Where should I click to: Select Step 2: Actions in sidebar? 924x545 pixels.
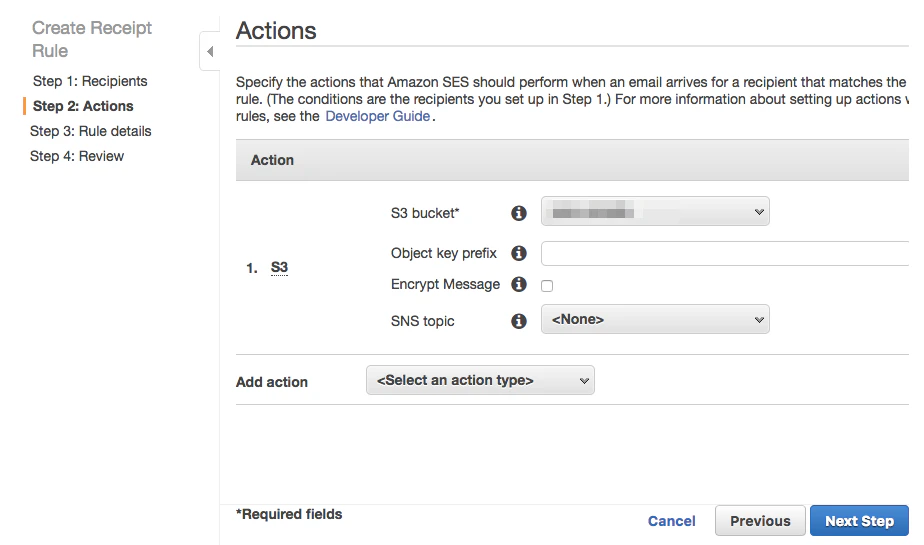click(83, 106)
